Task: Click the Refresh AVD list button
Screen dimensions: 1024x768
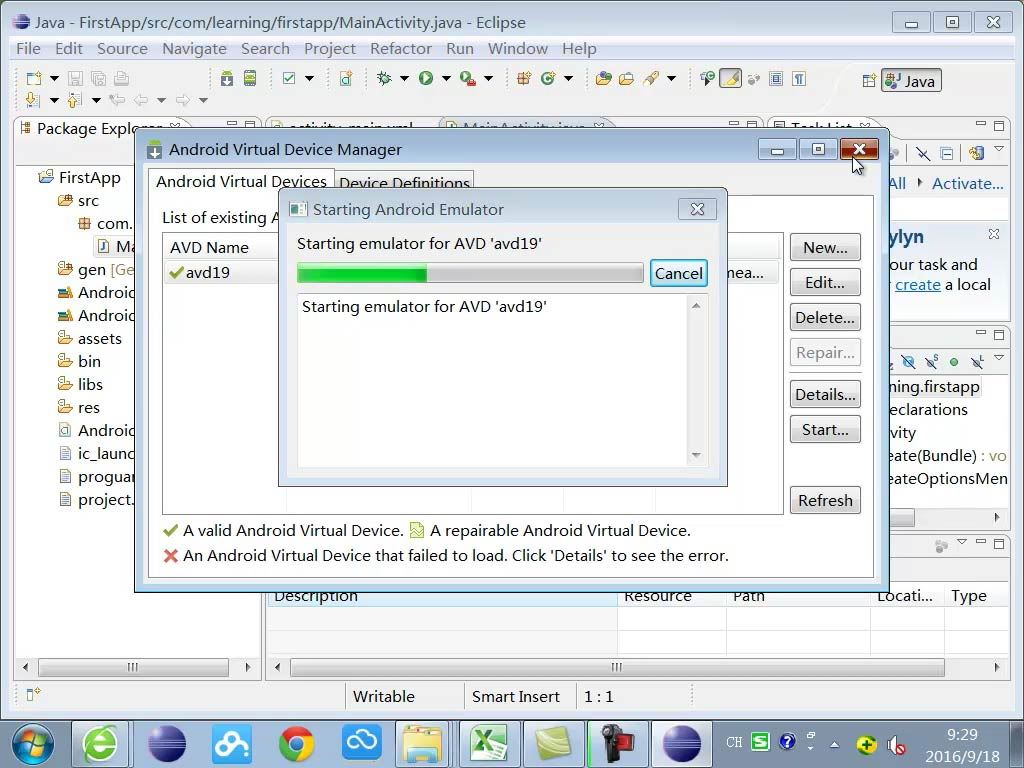Action: coord(825,500)
